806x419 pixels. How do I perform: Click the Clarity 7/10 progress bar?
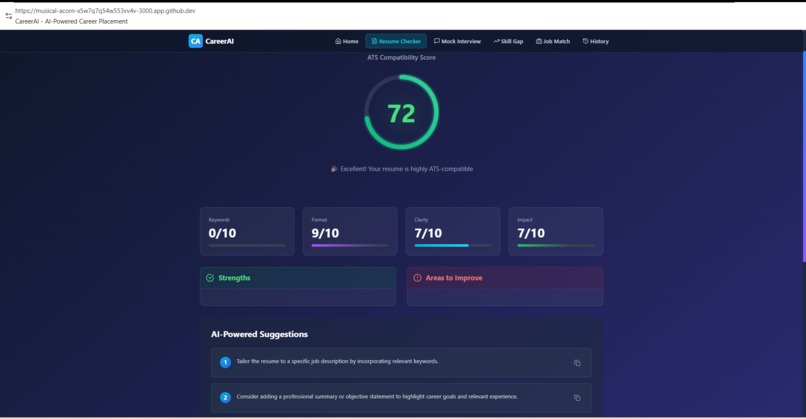(x=453, y=246)
